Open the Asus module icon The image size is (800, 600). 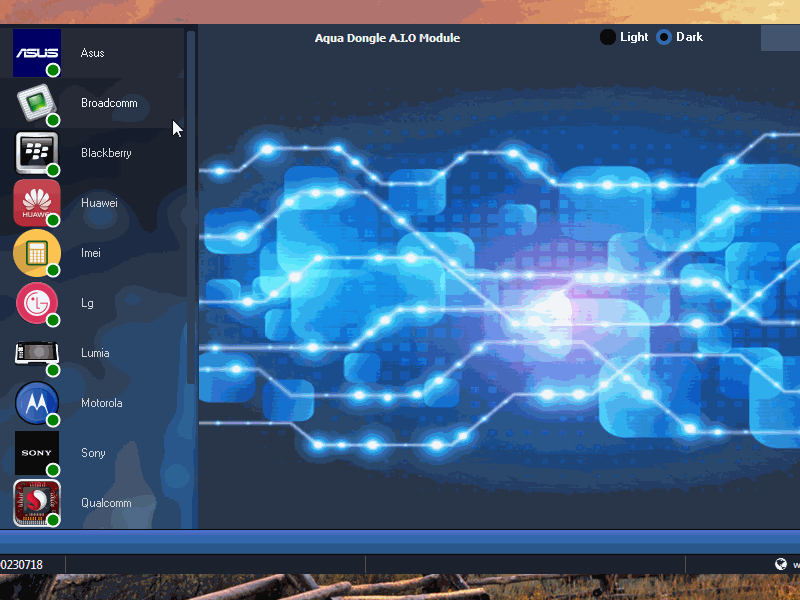tap(37, 53)
